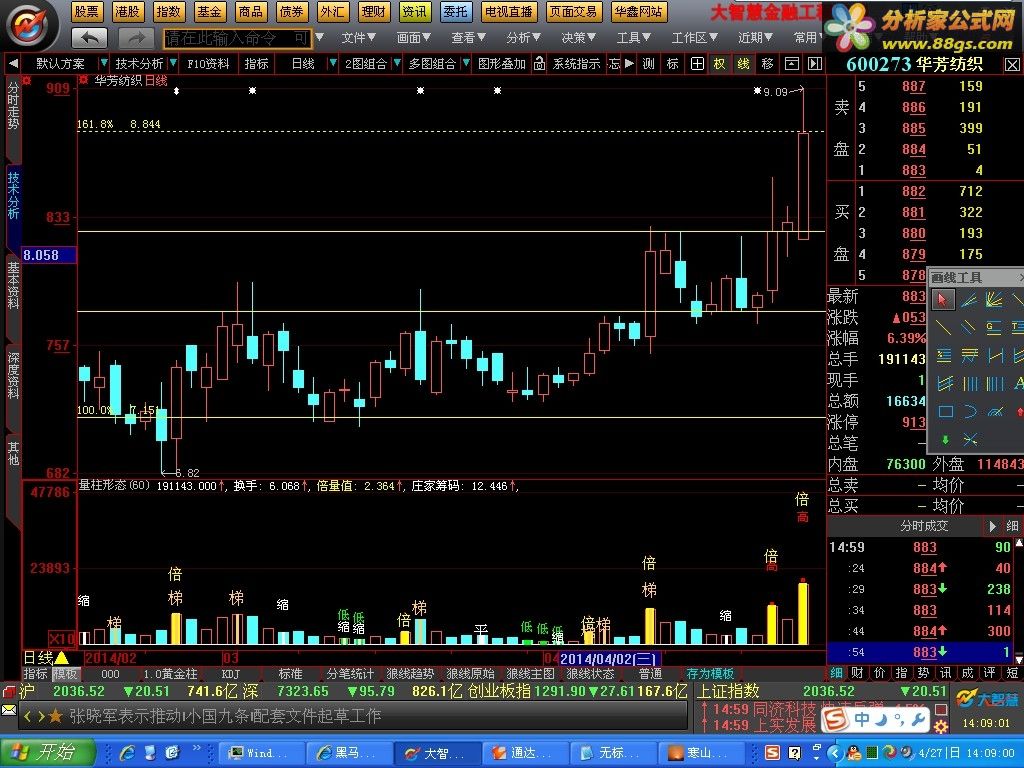Click the 标 marker toolbar button
The width and height of the screenshot is (1024, 768).
coord(672,63)
